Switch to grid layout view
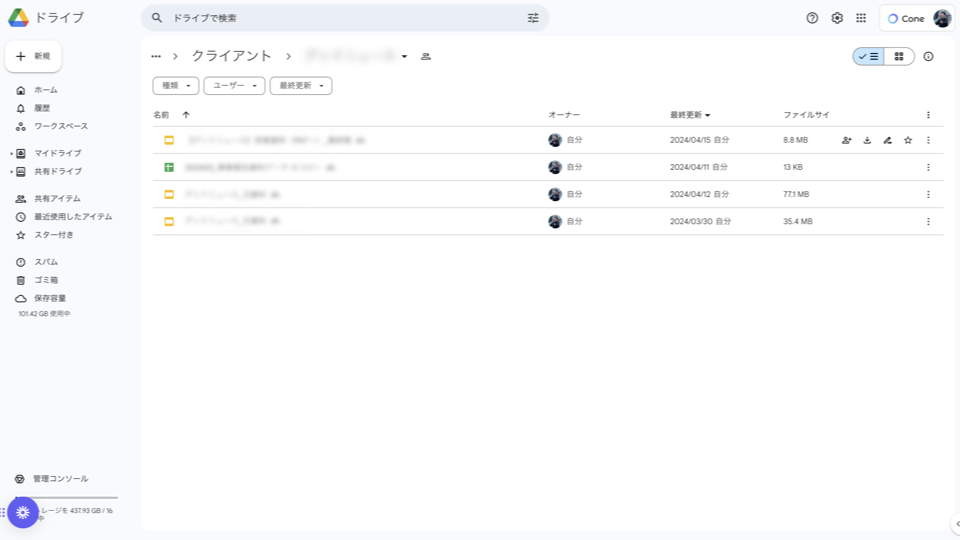Screen dimensions: 960x540 899,57
